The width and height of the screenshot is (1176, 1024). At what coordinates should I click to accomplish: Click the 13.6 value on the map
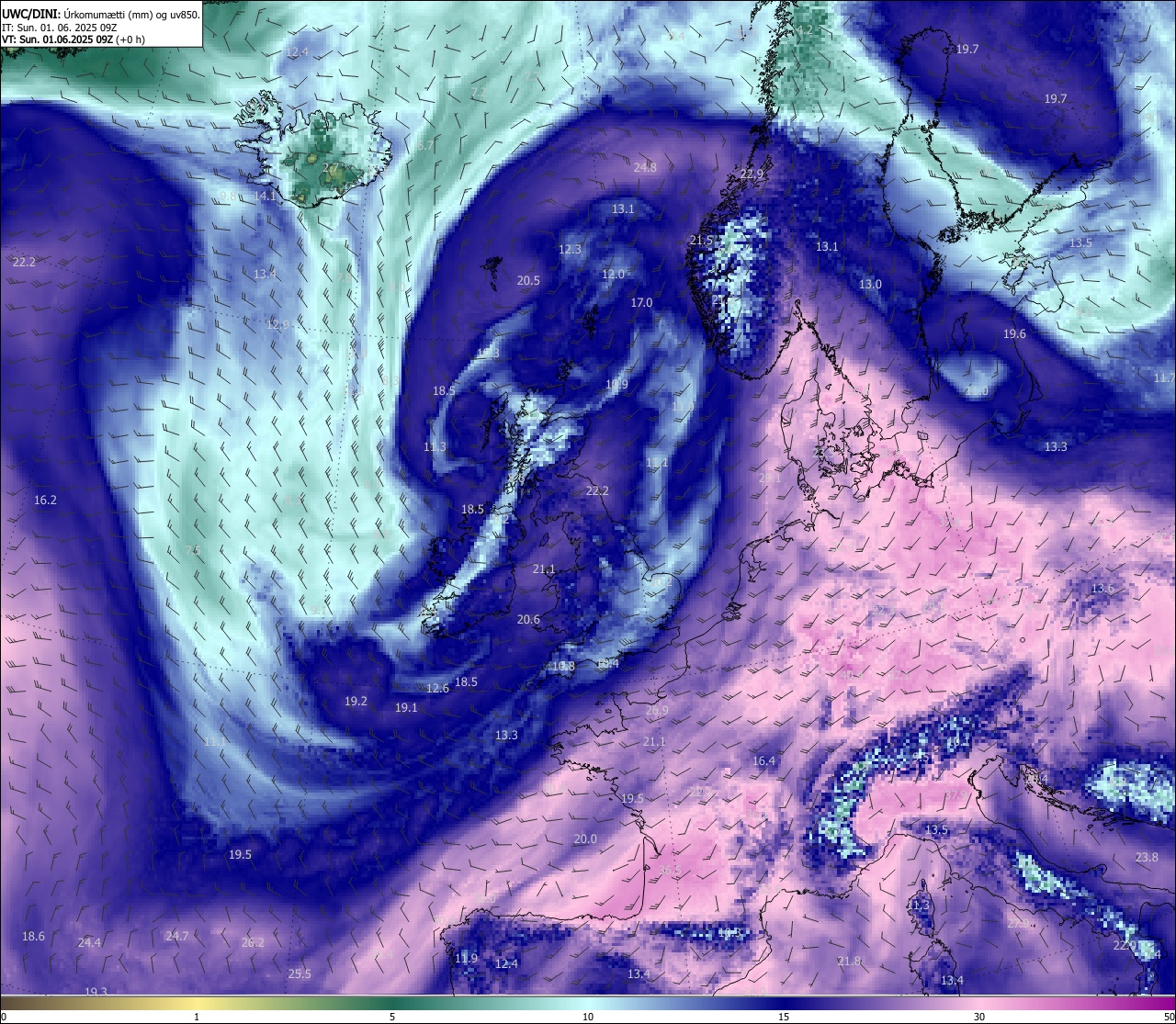(x=1102, y=589)
